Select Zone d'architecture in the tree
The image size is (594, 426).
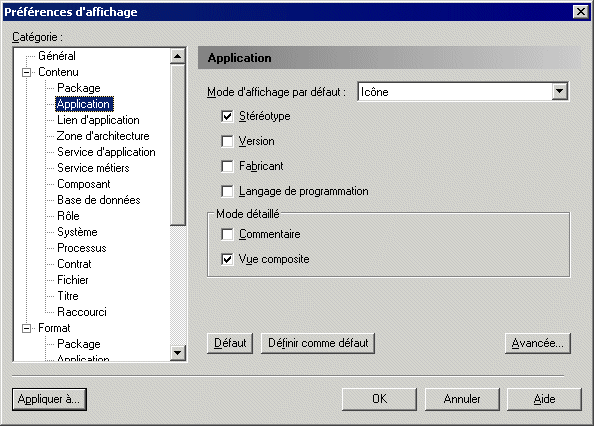click(103, 136)
